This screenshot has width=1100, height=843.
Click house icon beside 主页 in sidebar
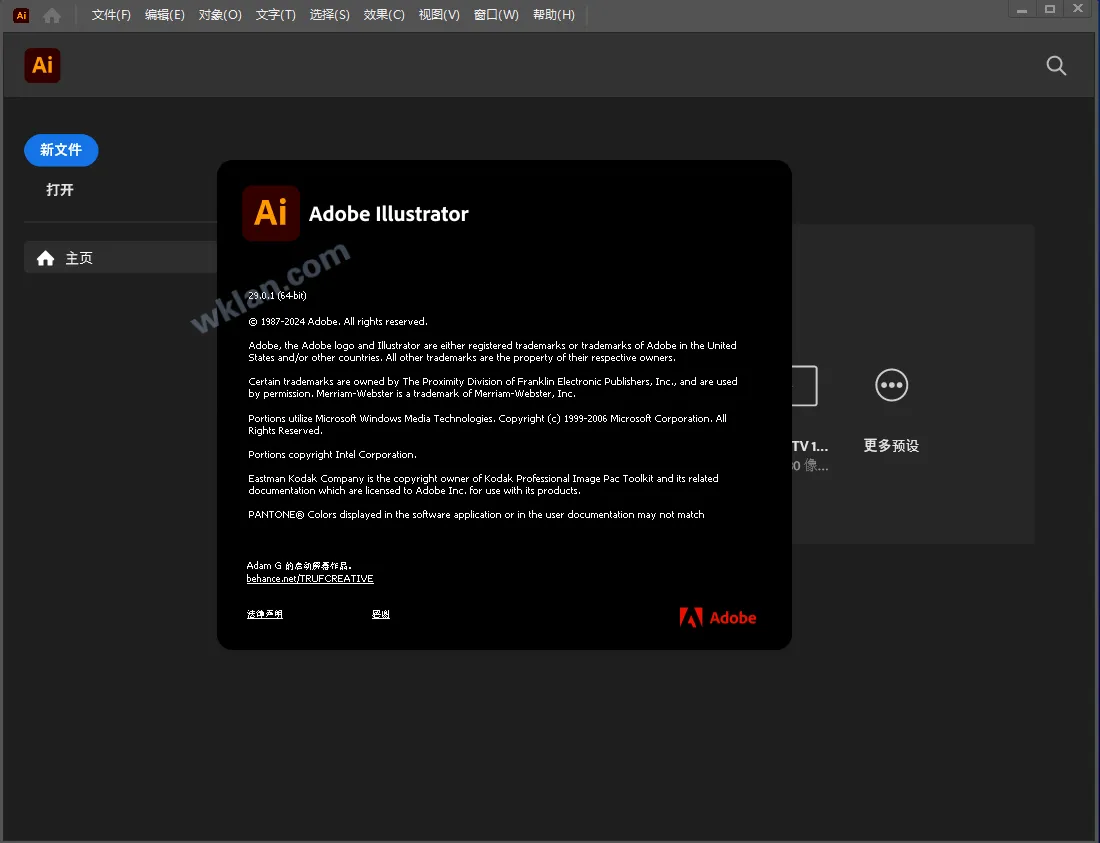pyautogui.click(x=45, y=258)
